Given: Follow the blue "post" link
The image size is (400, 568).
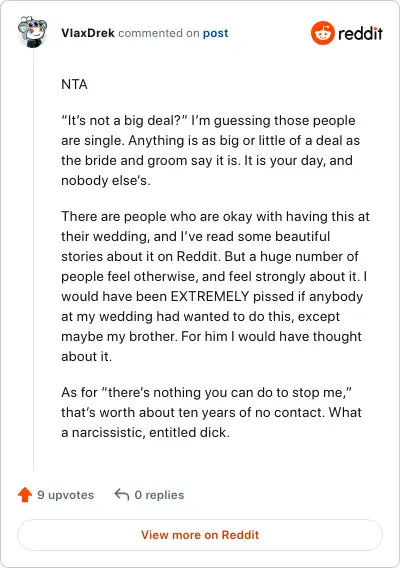Looking at the screenshot, I should pyautogui.click(x=216, y=33).
